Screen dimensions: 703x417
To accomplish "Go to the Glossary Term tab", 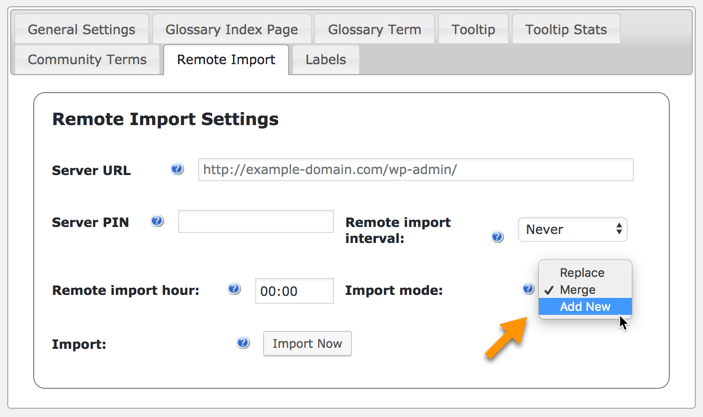I will coord(374,29).
